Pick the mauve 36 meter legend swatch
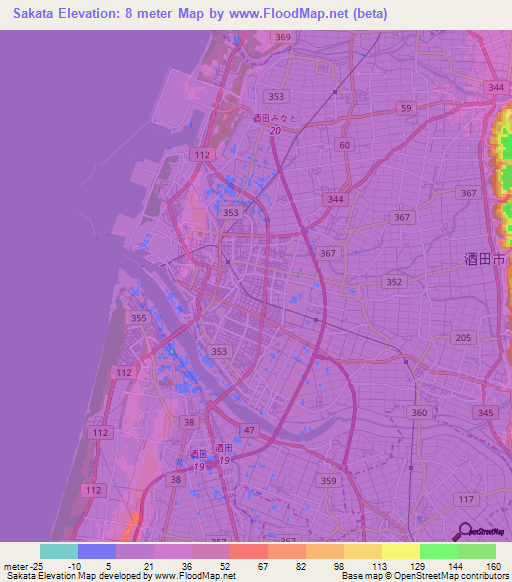This screenshot has height=582, width=512. point(211,552)
